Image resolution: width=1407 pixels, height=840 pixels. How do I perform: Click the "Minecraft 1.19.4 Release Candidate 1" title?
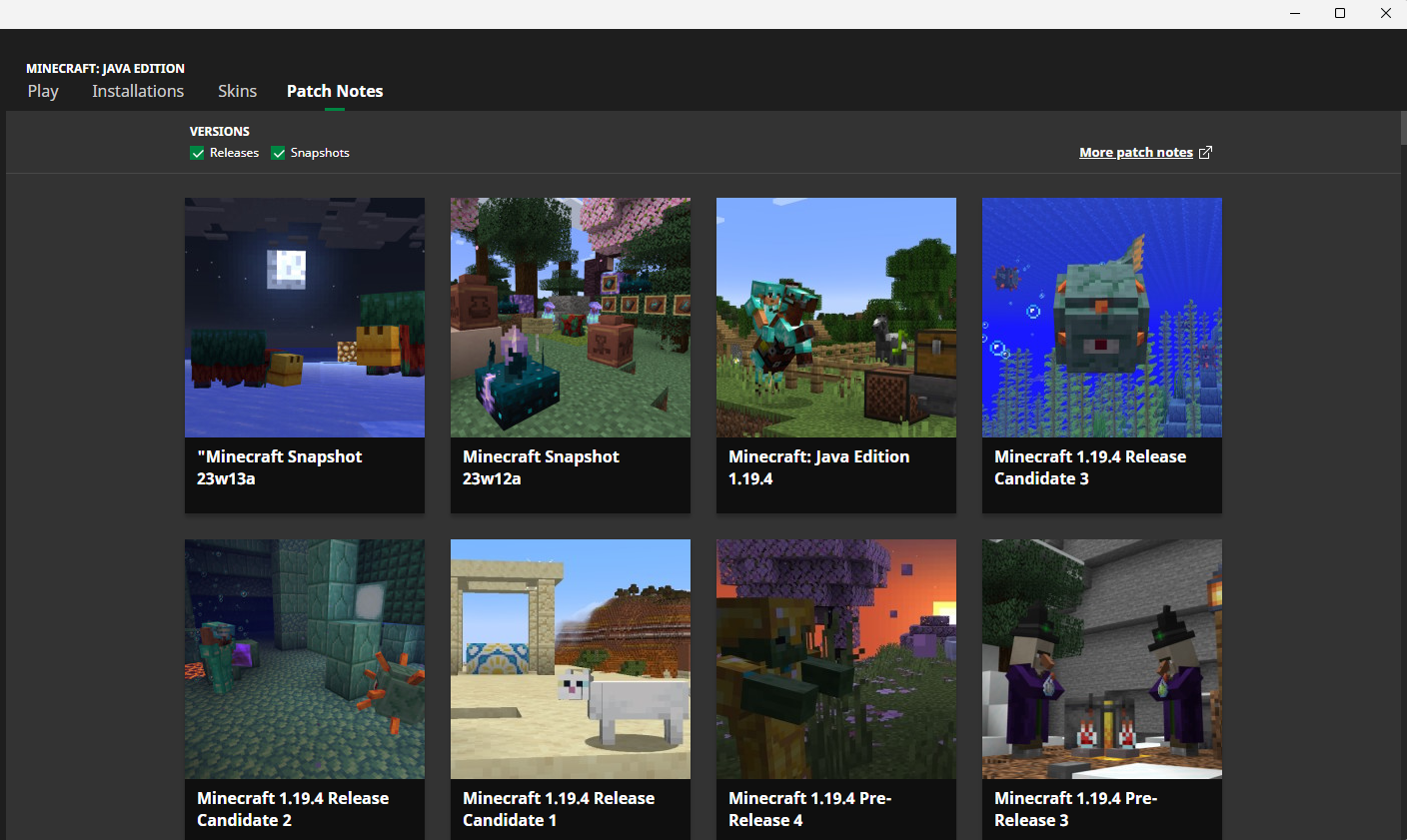pos(559,809)
